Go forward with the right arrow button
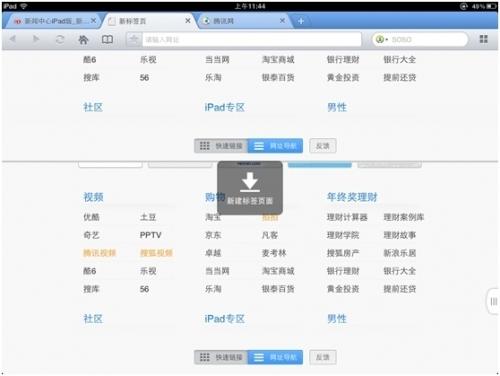The width and height of the screenshot is (500, 376). click(x=36, y=39)
